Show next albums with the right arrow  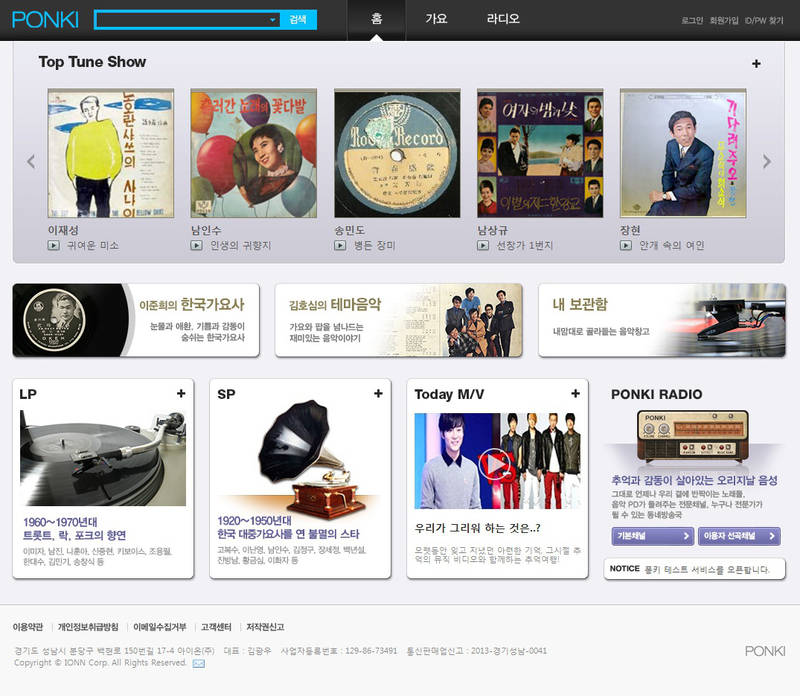[766, 161]
